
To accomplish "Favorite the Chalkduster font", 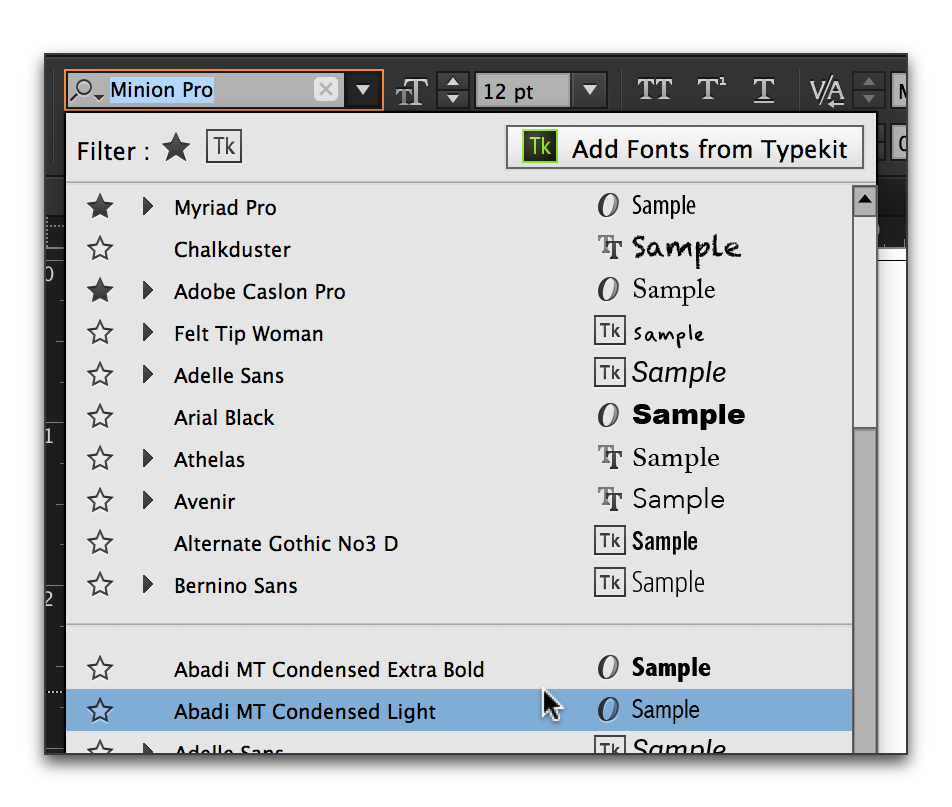I will 99,249.
